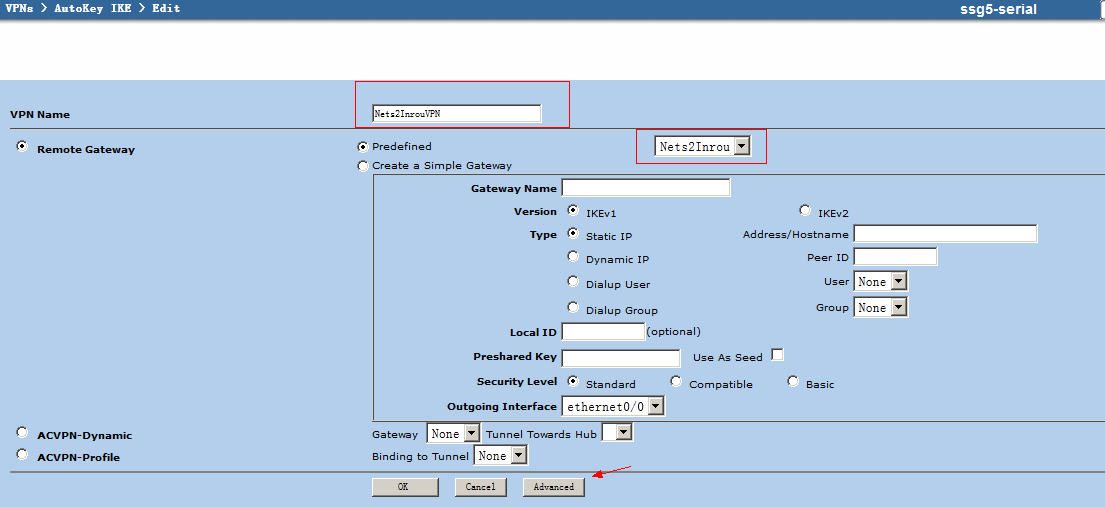Enable the Use As Seed checkbox

[777, 355]
